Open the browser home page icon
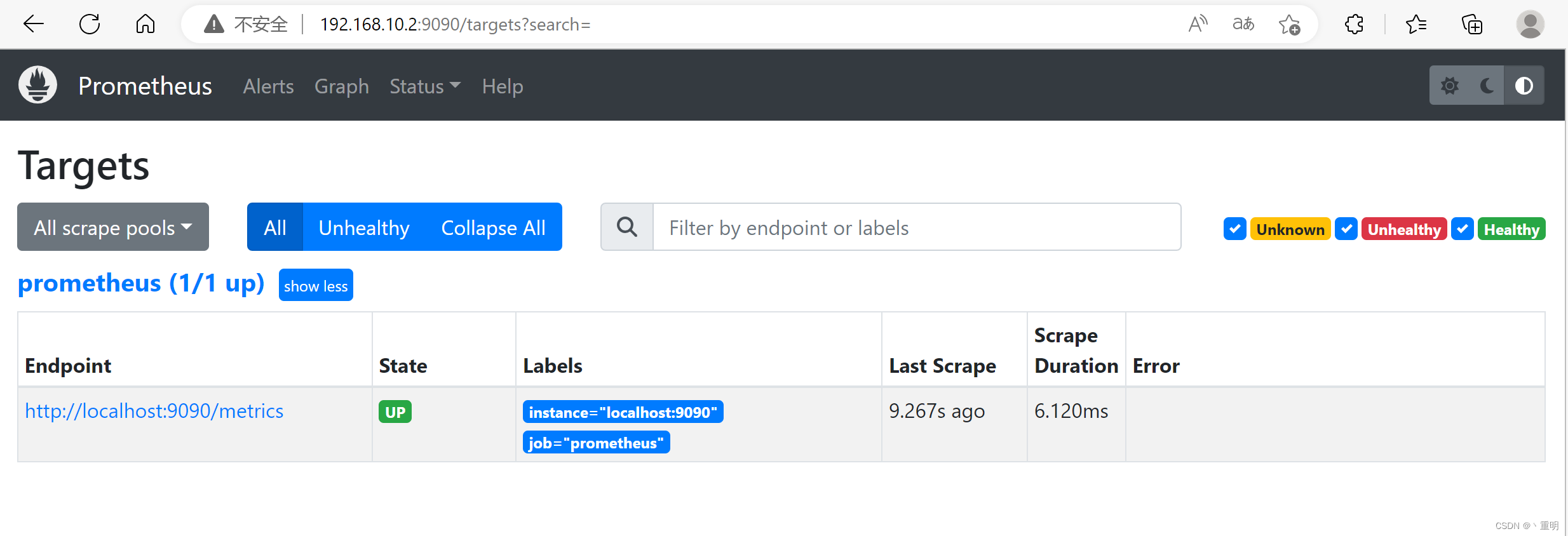The image size is (1568, 536). pyautogui.click(x=145, y=24)
